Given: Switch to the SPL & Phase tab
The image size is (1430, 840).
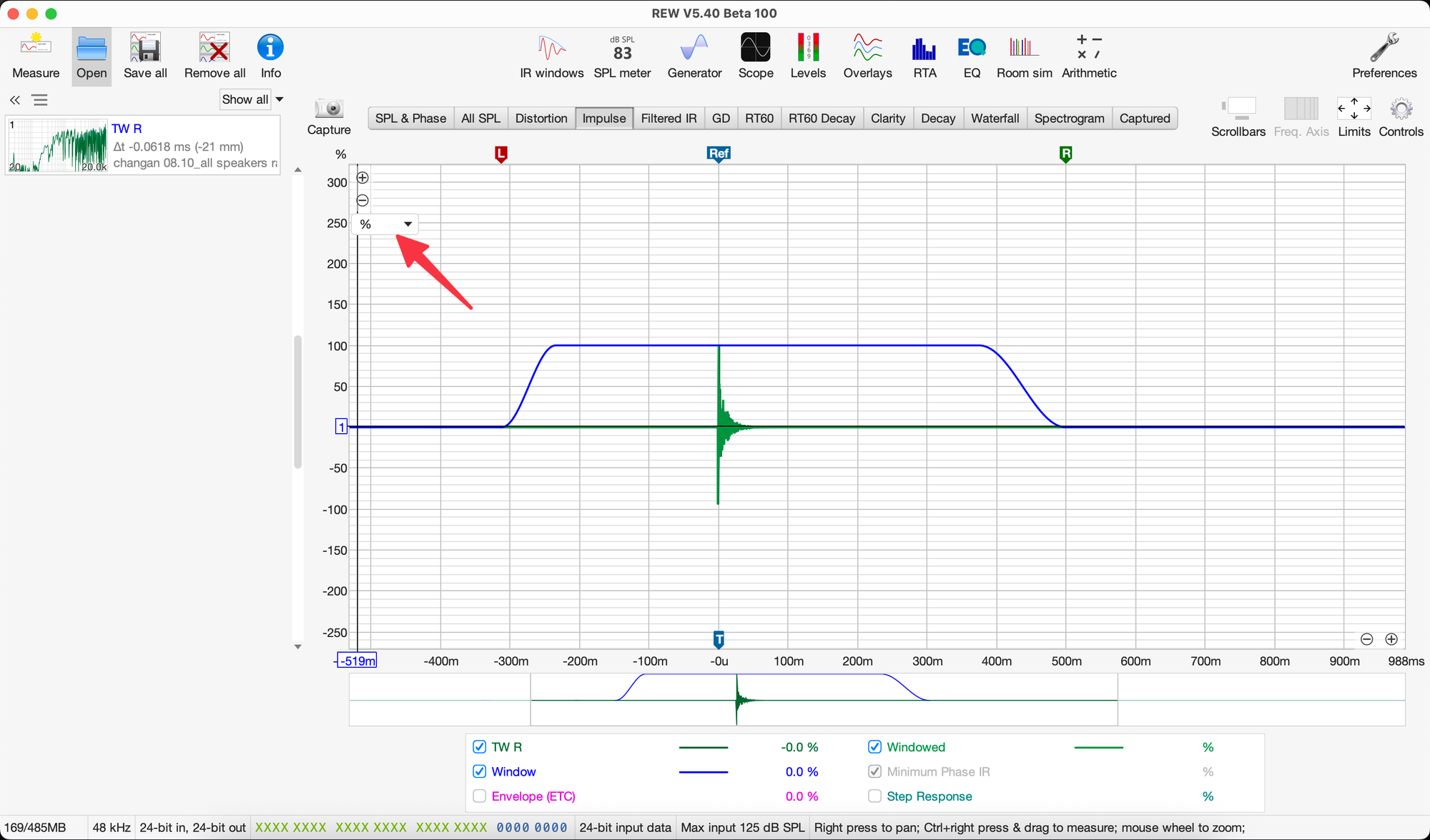Looking at the screenshot, I should tap(410, 118).
